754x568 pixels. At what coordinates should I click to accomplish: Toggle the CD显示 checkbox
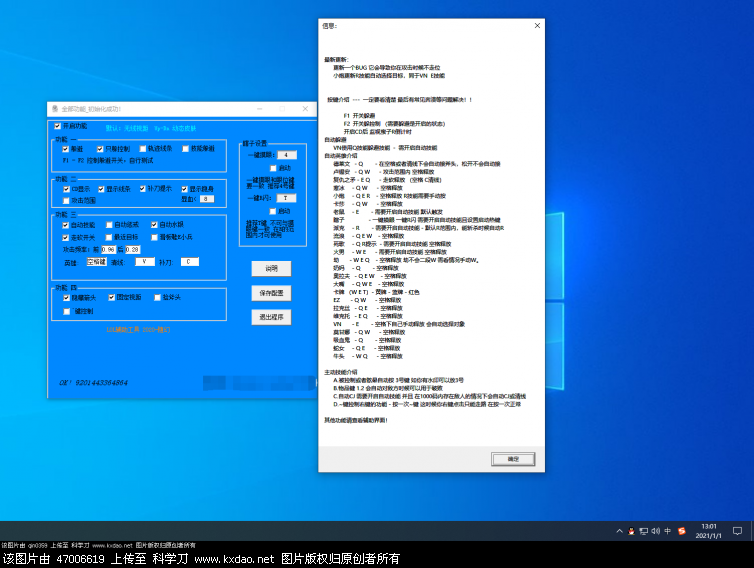[66, 189]
